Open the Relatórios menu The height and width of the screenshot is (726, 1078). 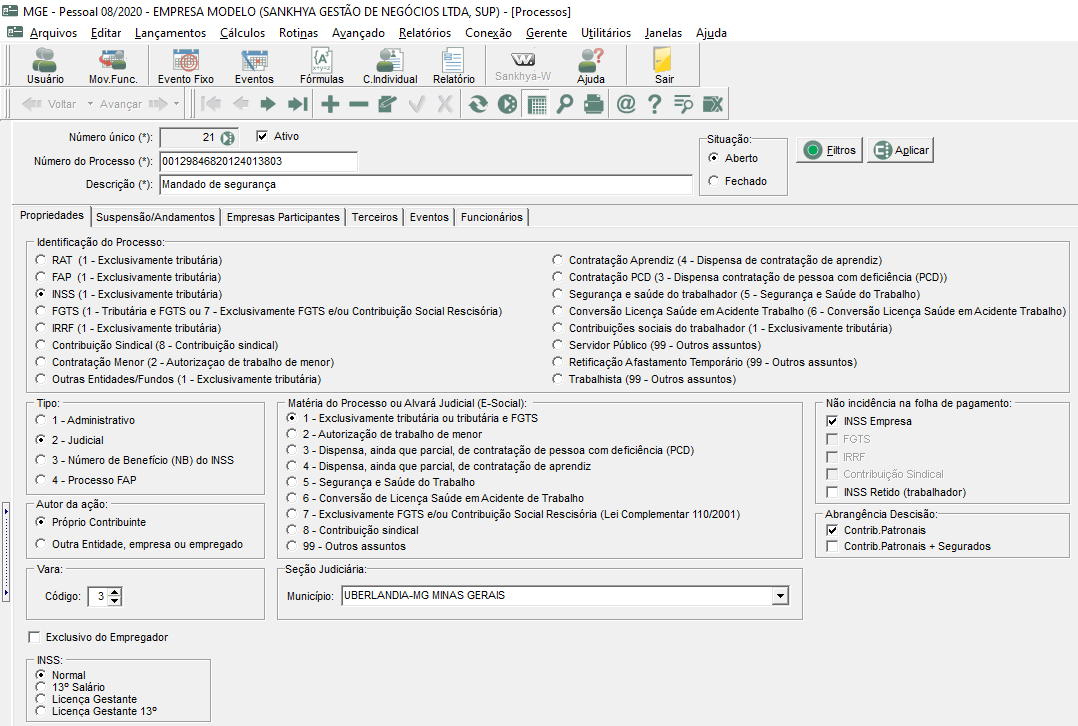click(425, 33)
